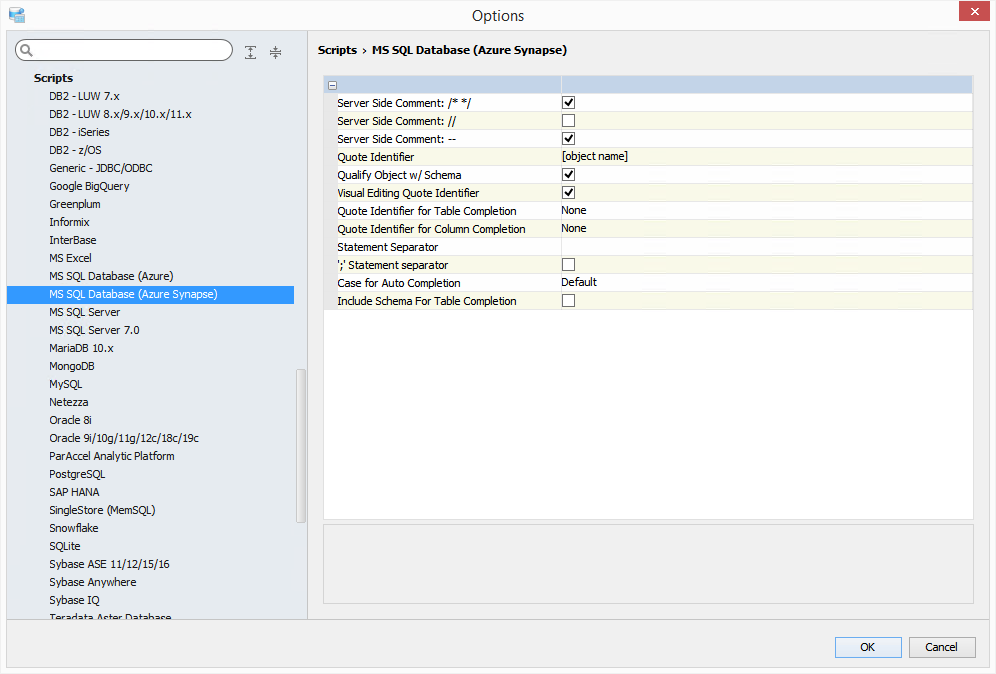Screen dimensions: 996x674
Task: Uncheck Qualify Object w/ Schema
Action: [568, 174]
